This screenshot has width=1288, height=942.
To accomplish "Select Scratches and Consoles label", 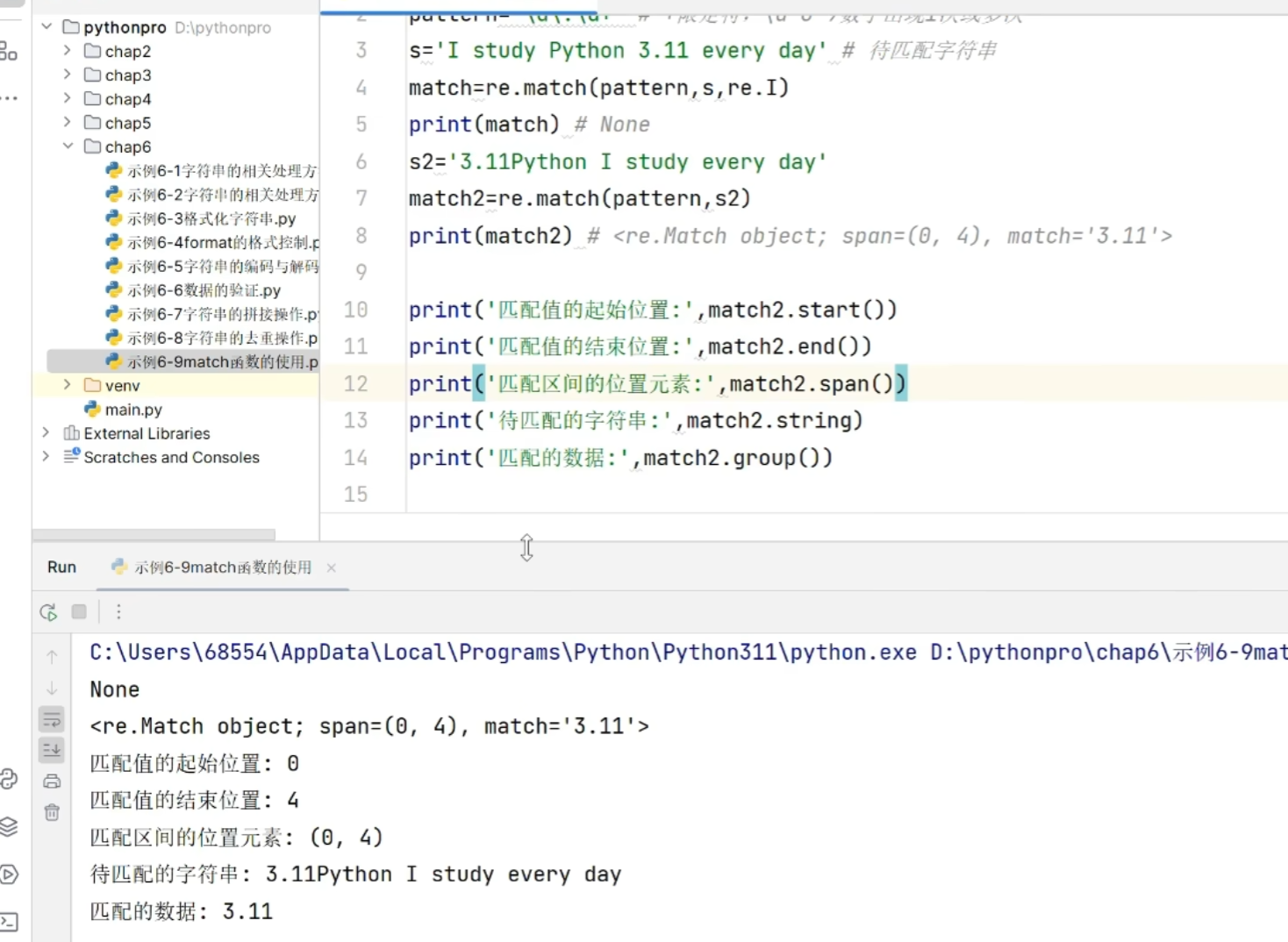I will pos(171,457).
